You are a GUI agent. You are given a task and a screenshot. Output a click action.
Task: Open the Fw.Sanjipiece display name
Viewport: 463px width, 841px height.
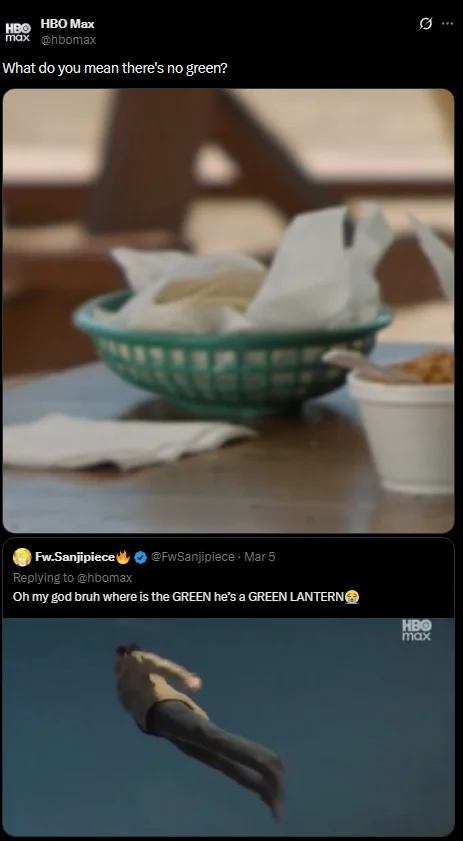point(75,557)
